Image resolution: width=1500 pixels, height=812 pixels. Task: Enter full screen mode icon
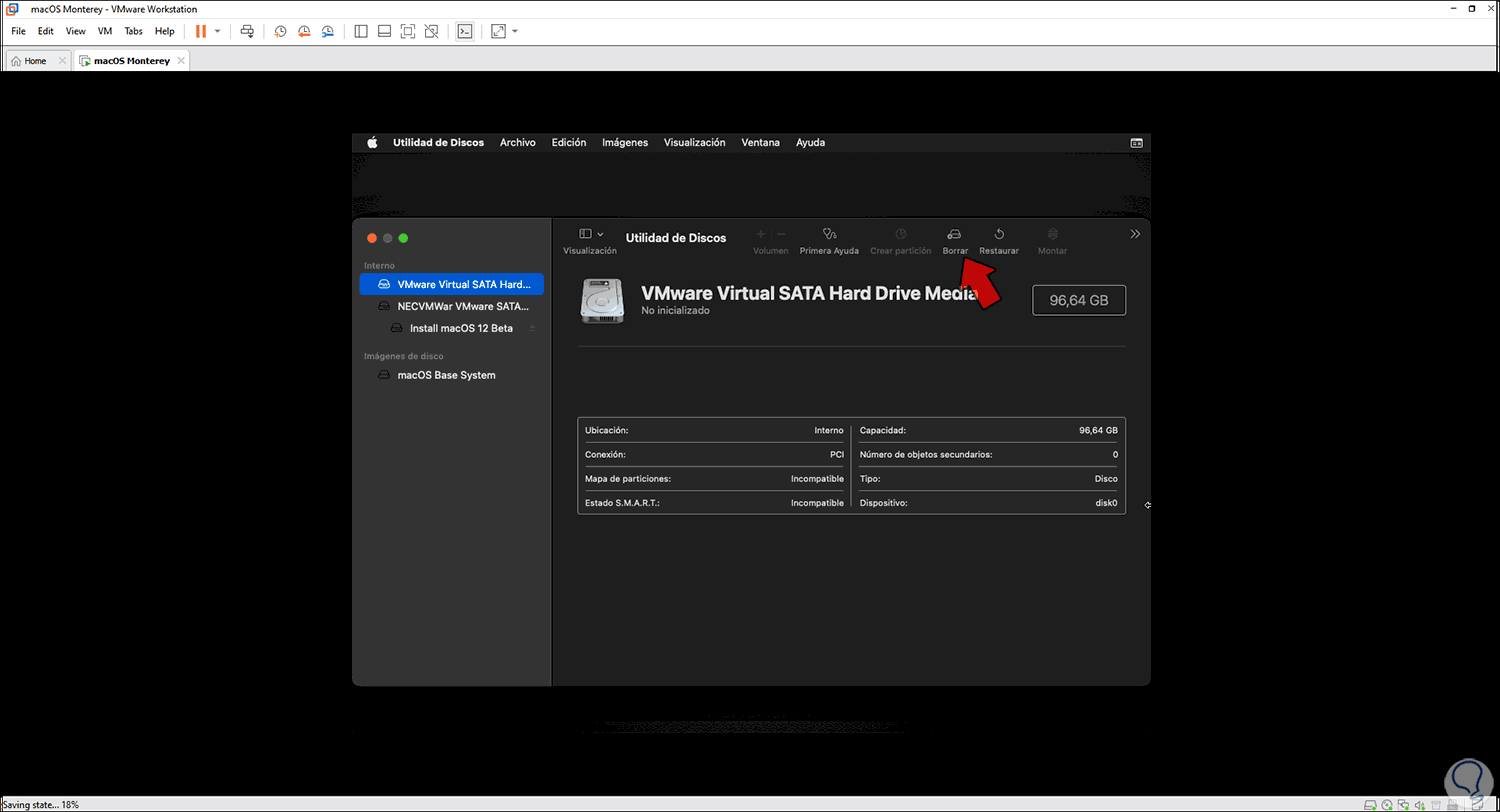point(407,31)
